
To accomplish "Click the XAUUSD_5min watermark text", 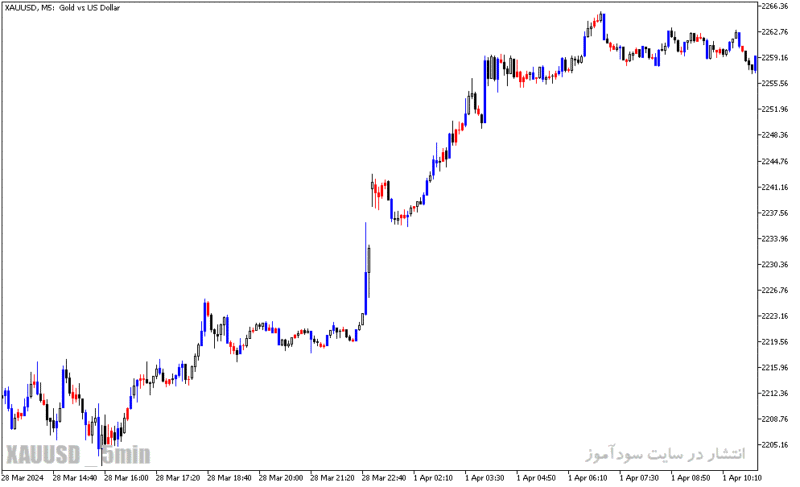I will (78, 454).
